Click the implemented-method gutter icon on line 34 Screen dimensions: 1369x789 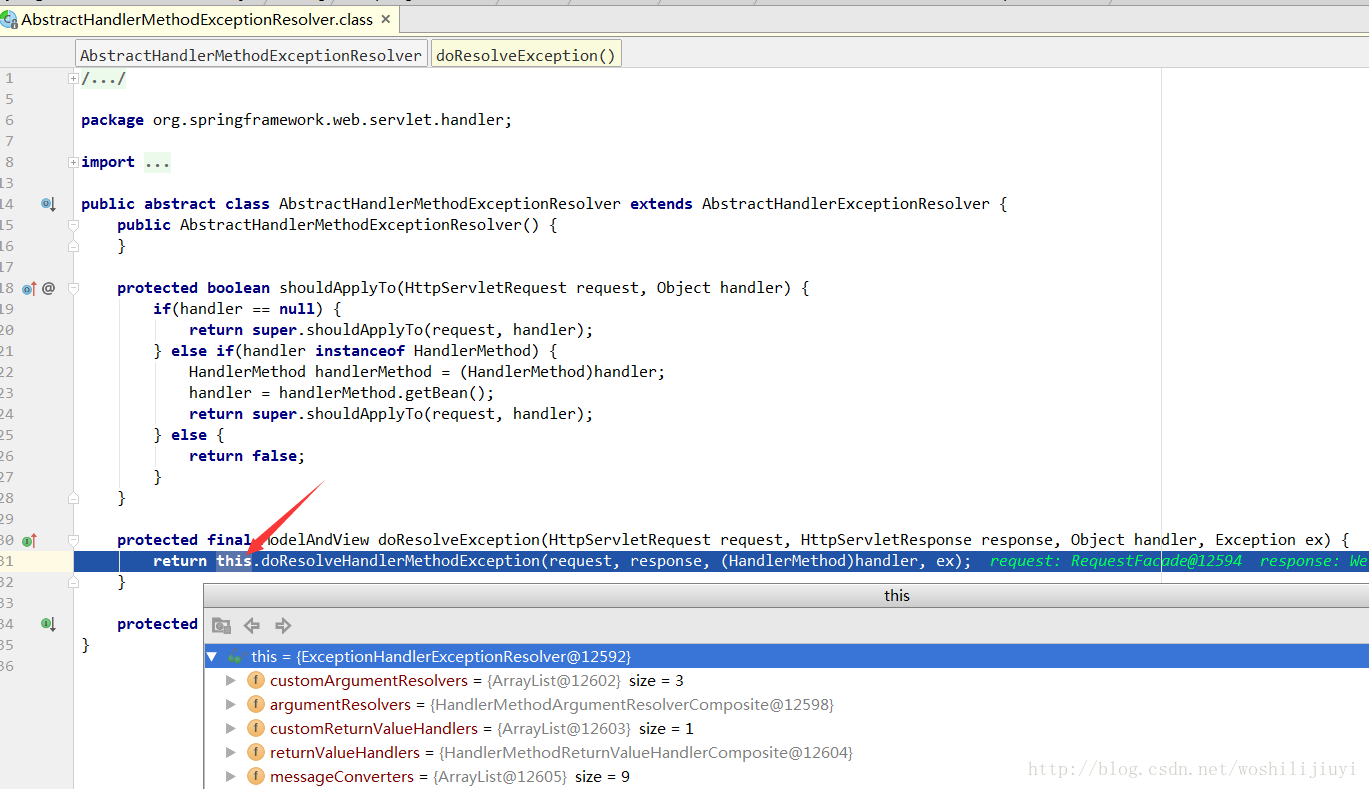[x=48, y=624]
